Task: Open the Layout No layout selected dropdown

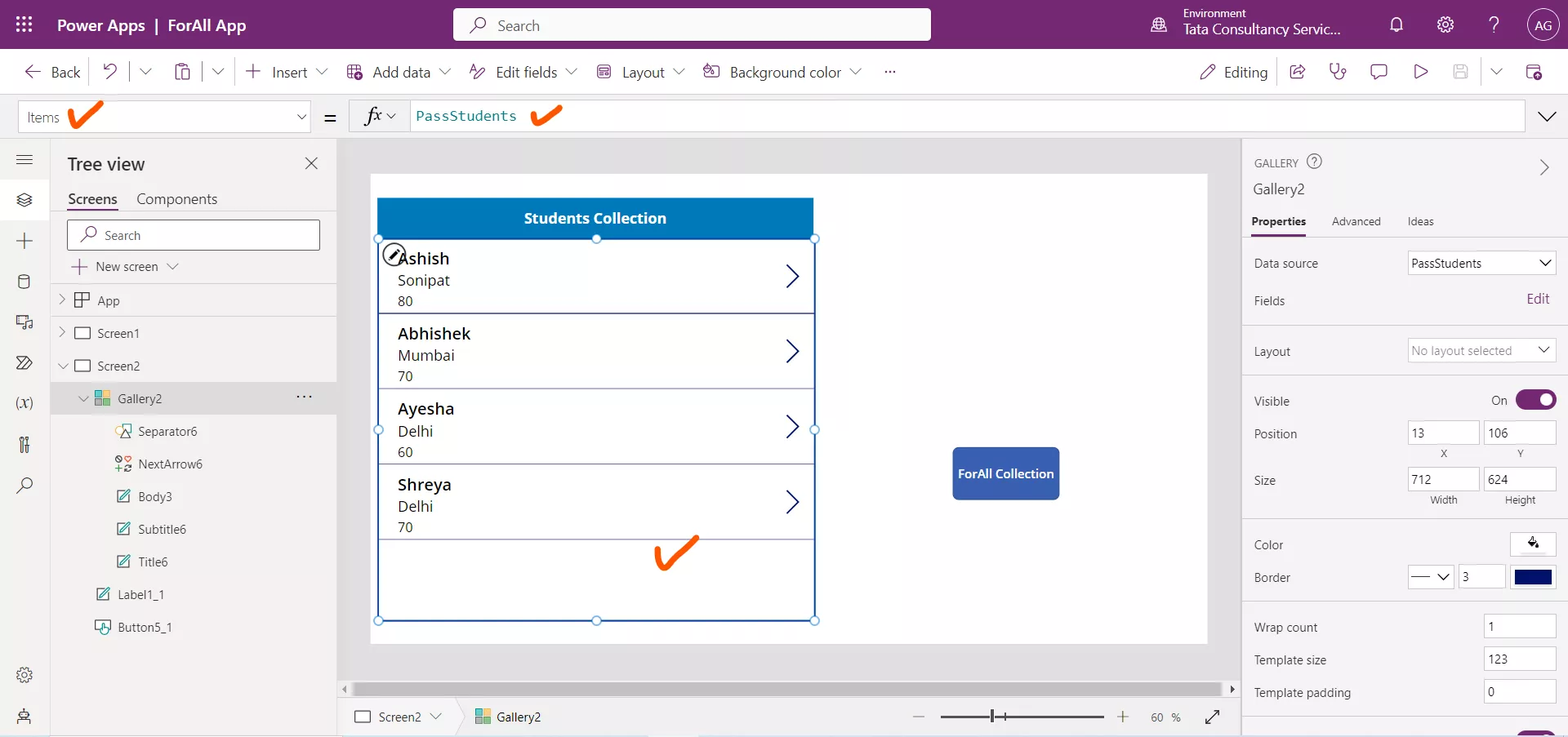Action: 1481,350
